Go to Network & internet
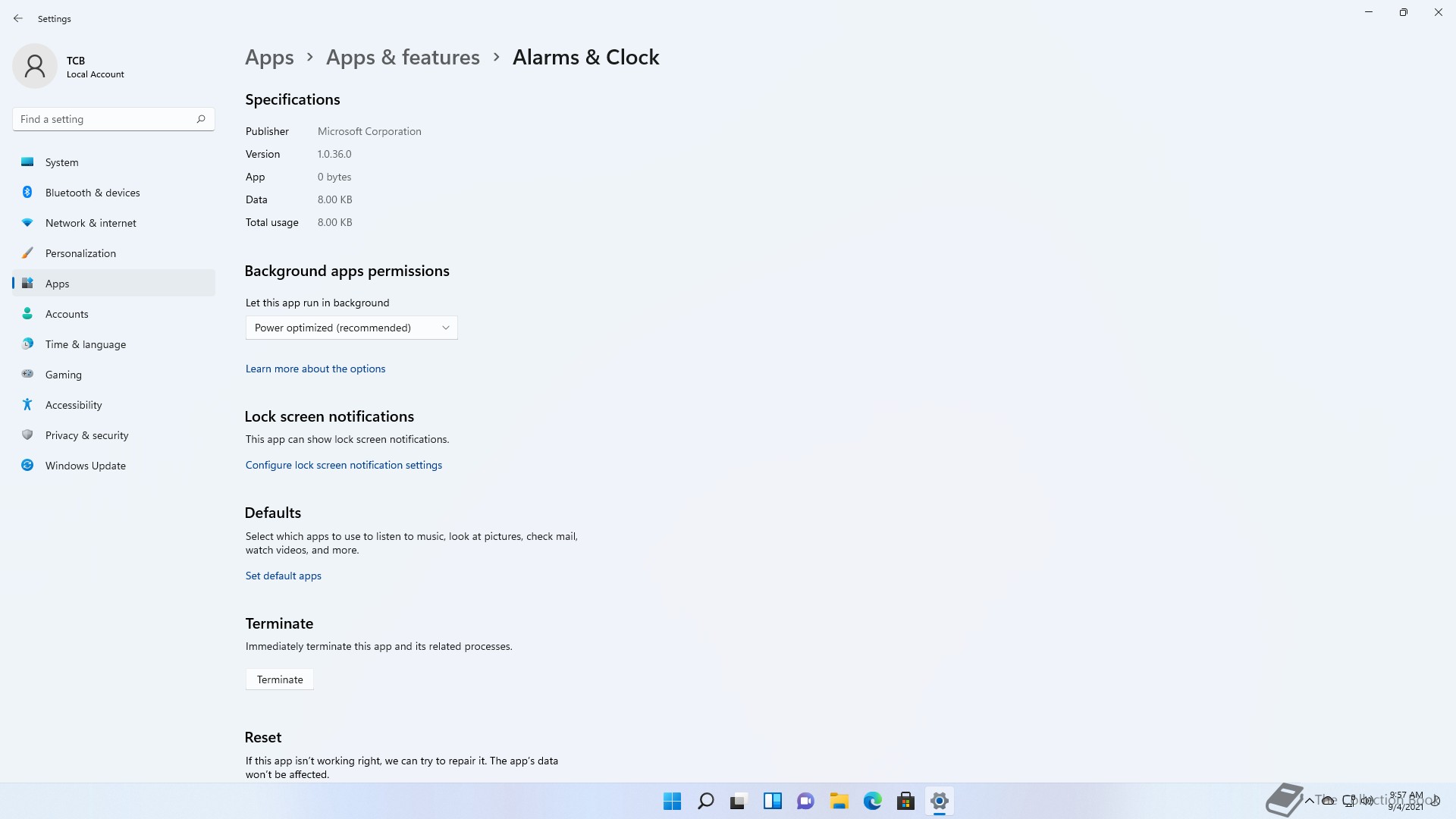 point(114,223)
